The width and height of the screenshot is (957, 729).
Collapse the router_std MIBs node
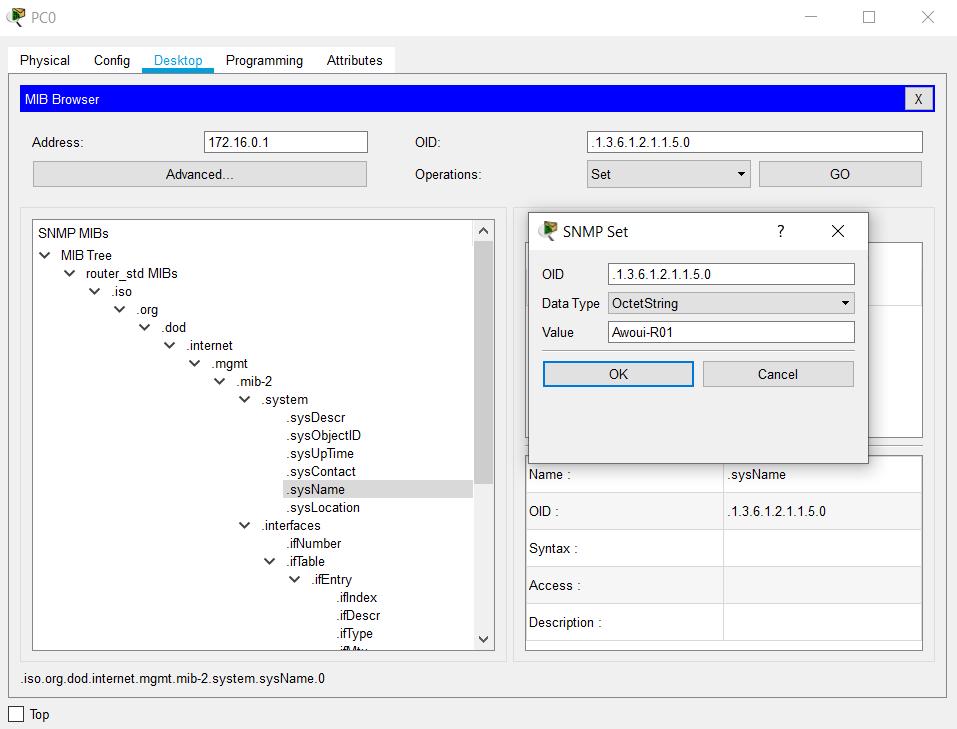pyautogui.click(x=70, y=274)
